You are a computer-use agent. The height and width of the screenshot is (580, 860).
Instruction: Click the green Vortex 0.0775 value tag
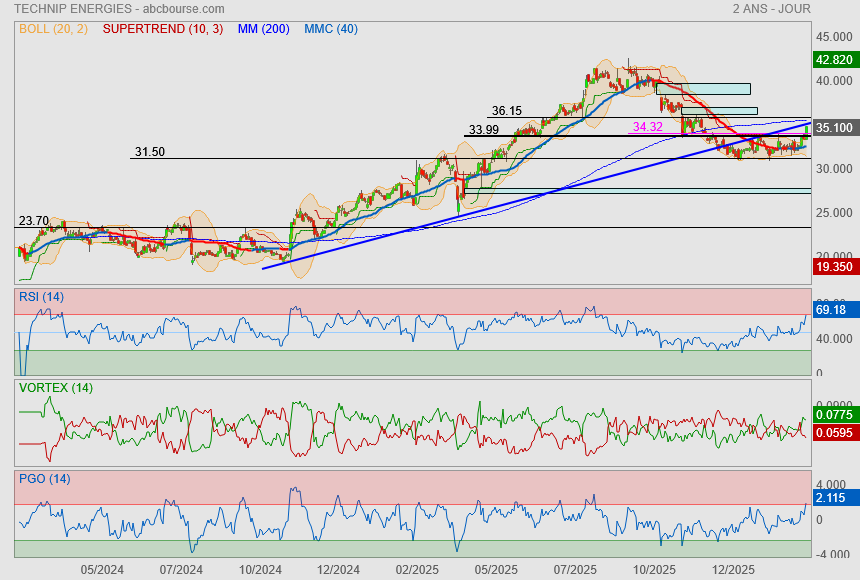(834, 414)
